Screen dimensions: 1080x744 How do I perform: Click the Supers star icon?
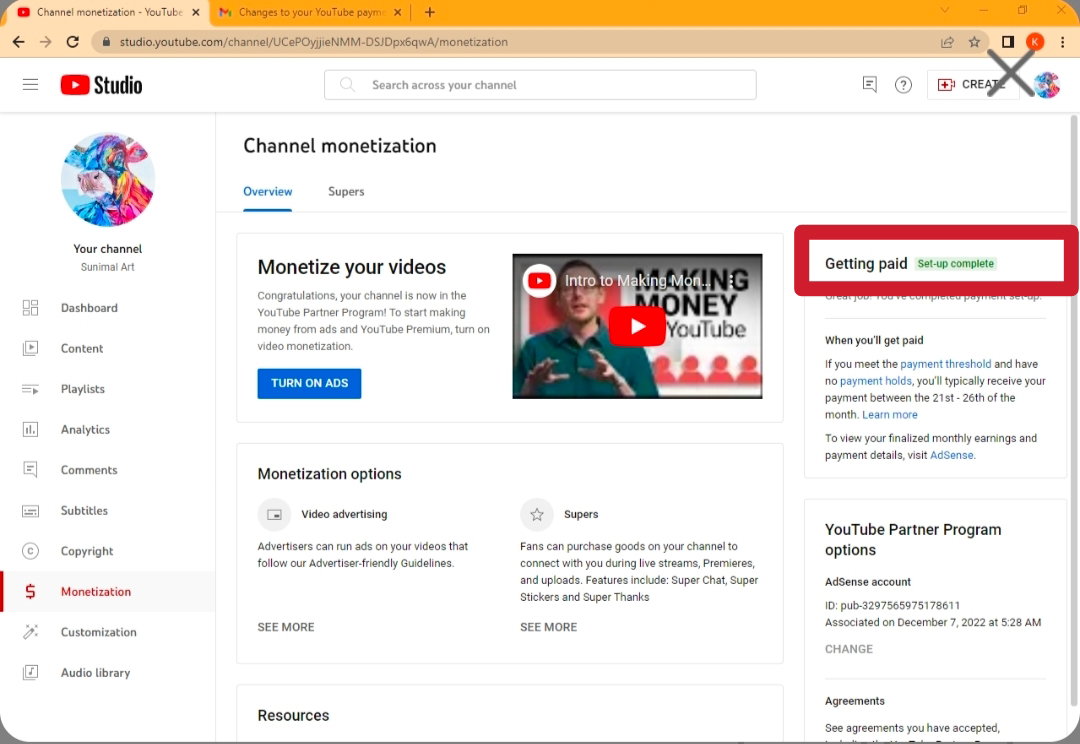[537, 515]
